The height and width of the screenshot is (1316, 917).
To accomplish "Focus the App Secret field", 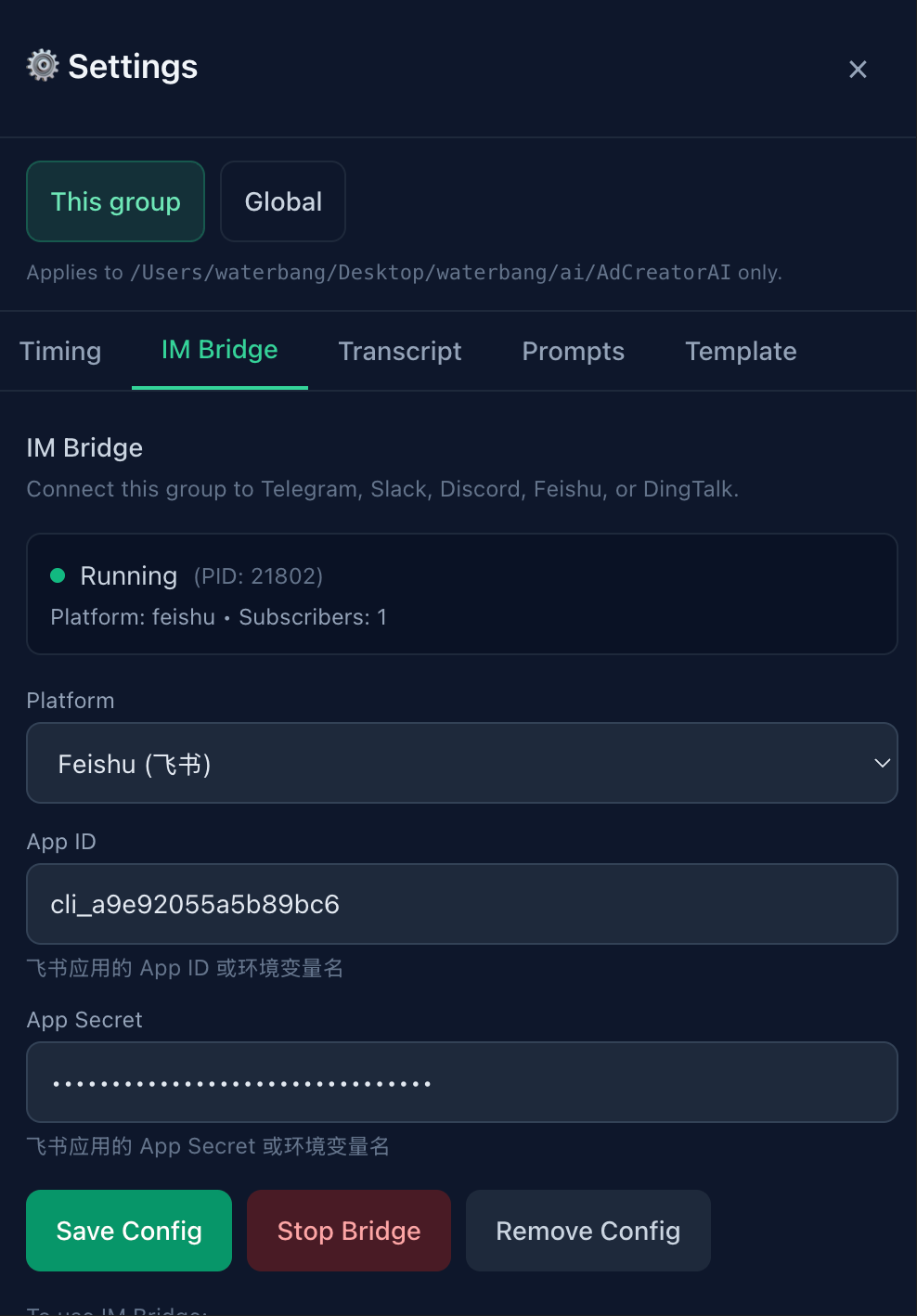I will 462,1082.
